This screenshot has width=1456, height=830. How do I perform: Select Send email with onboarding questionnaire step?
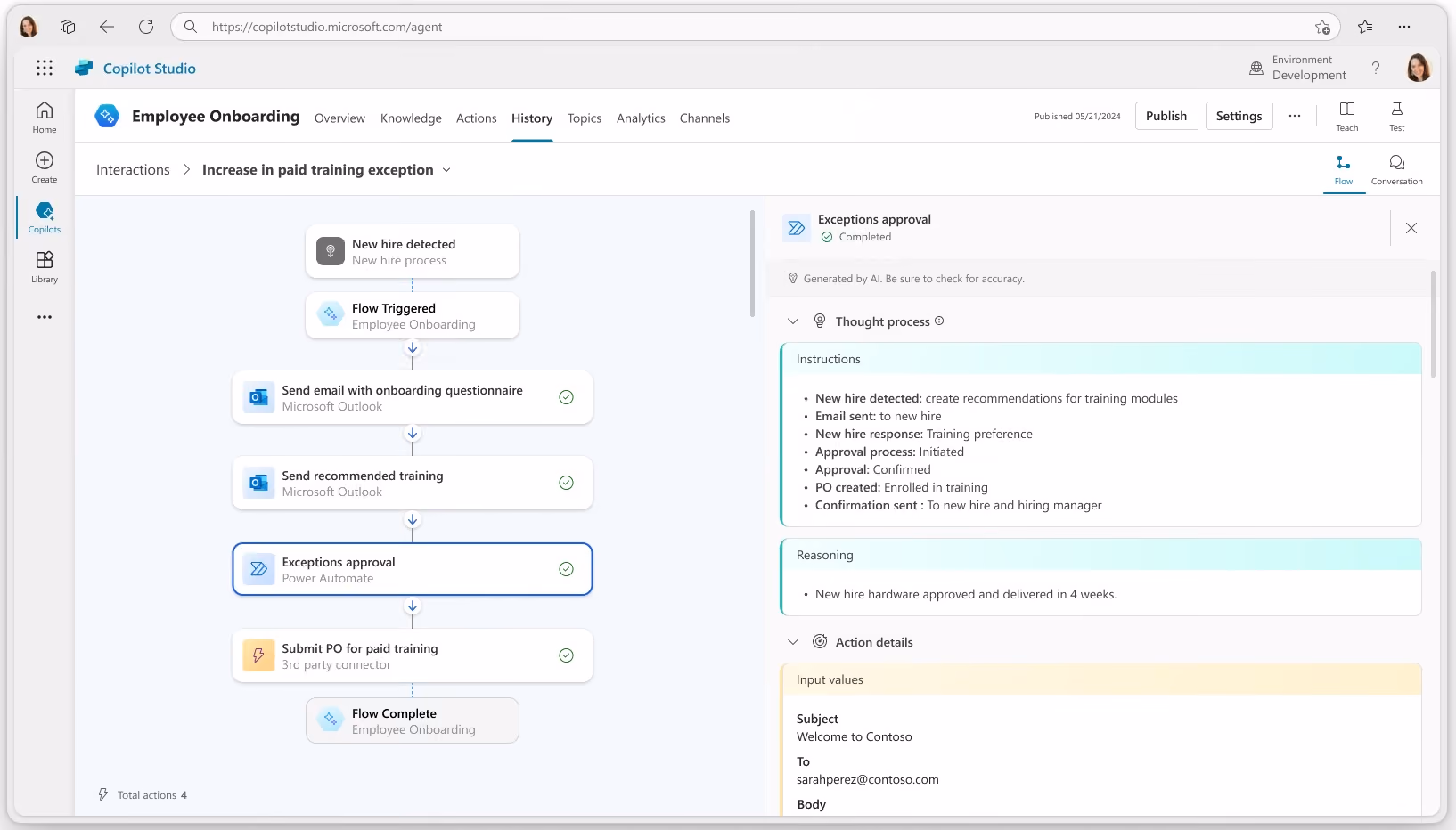(x=413, y=397)
